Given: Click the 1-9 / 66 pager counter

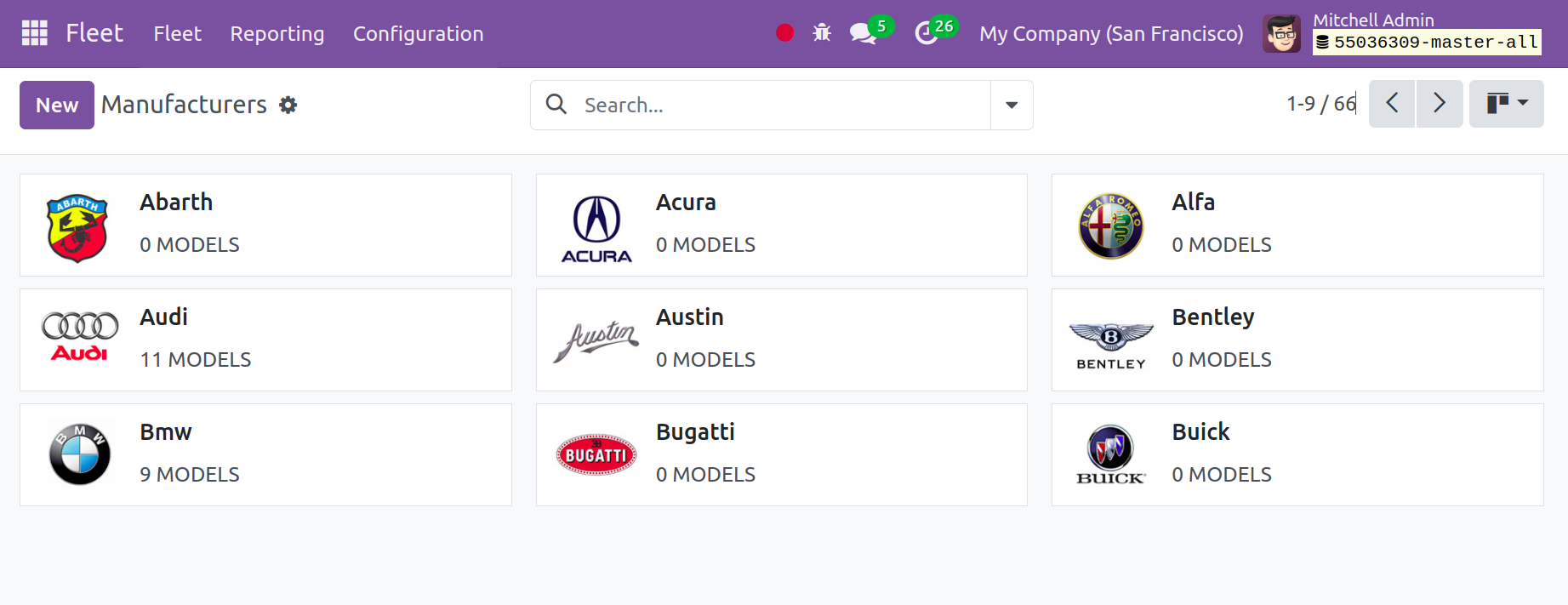Looking at the screenshot, I should 1321,104.
